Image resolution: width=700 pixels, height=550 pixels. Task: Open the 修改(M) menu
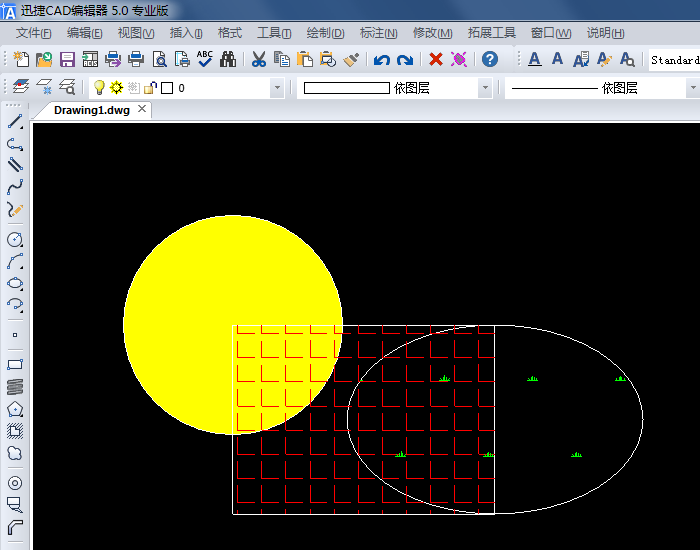[433, 33]
